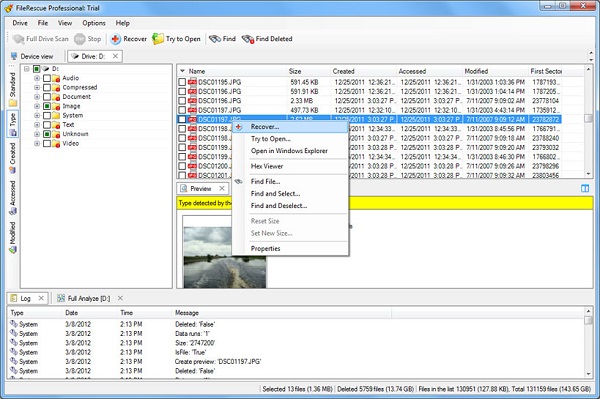This screenshot has height=399, width=600.
Task: Expand the Document tree node
Action: [x=37, y=97]
